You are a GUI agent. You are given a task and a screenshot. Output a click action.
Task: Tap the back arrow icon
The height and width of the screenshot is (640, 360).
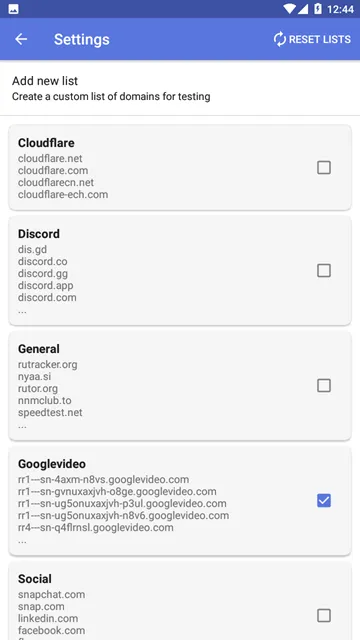pos(21,39)
